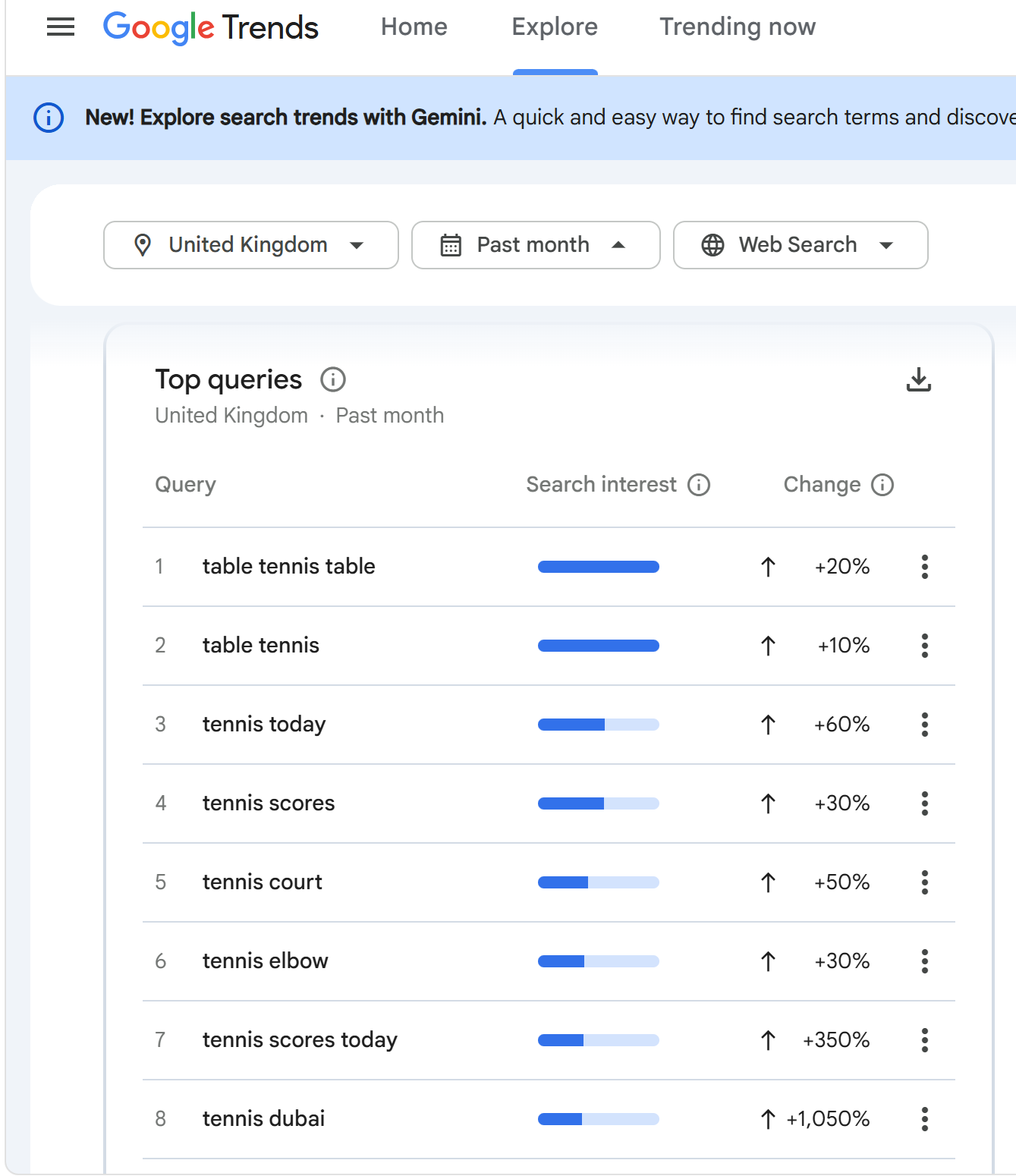
Task: Select the table tennis query row
Action: coord(261,646)
